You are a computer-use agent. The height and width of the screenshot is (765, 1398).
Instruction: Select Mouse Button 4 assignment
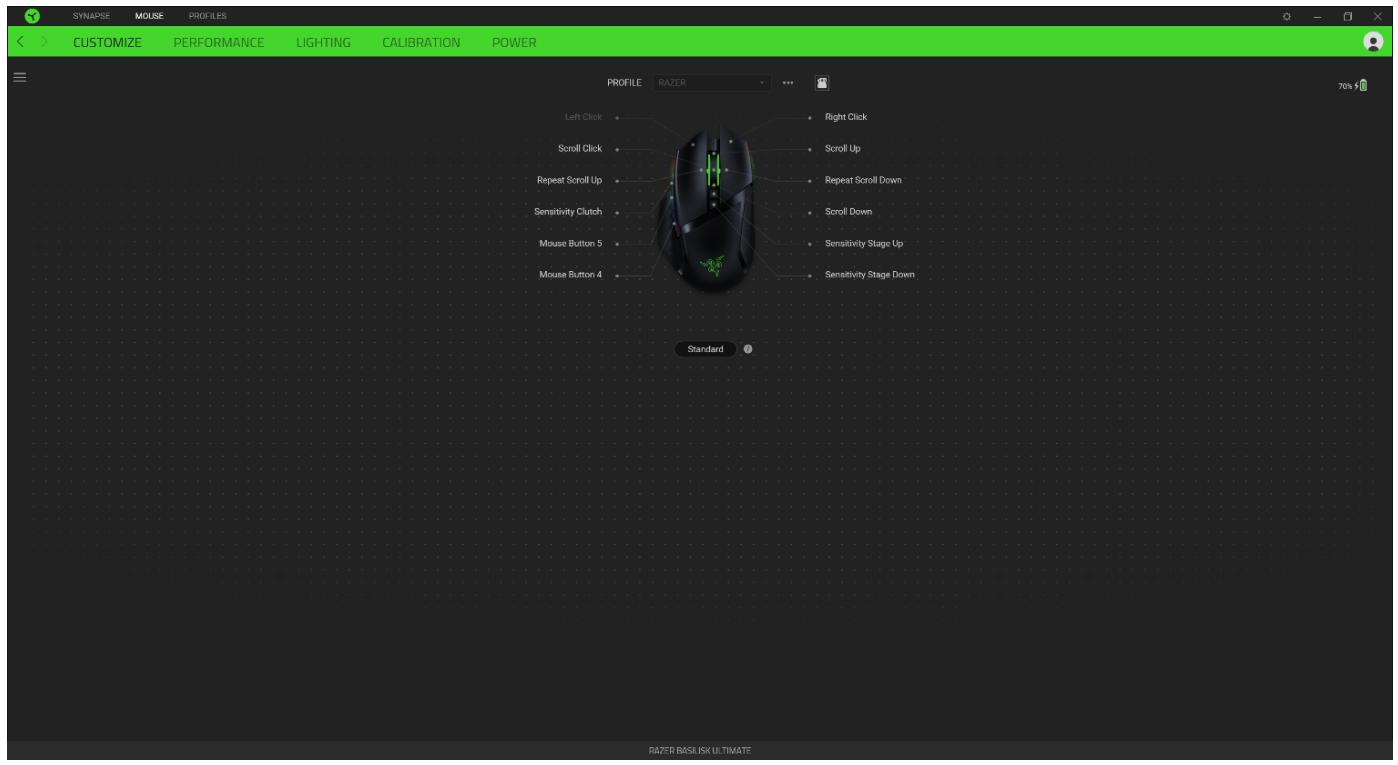click(571, 274)
